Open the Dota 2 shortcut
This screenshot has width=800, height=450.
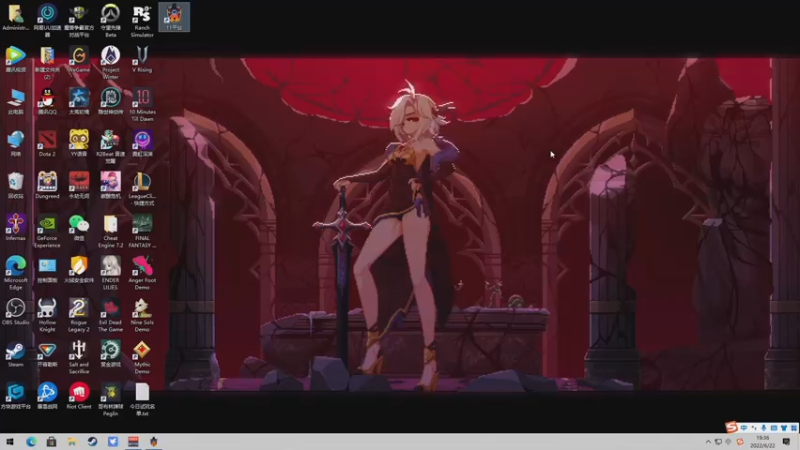click(47, 143)
